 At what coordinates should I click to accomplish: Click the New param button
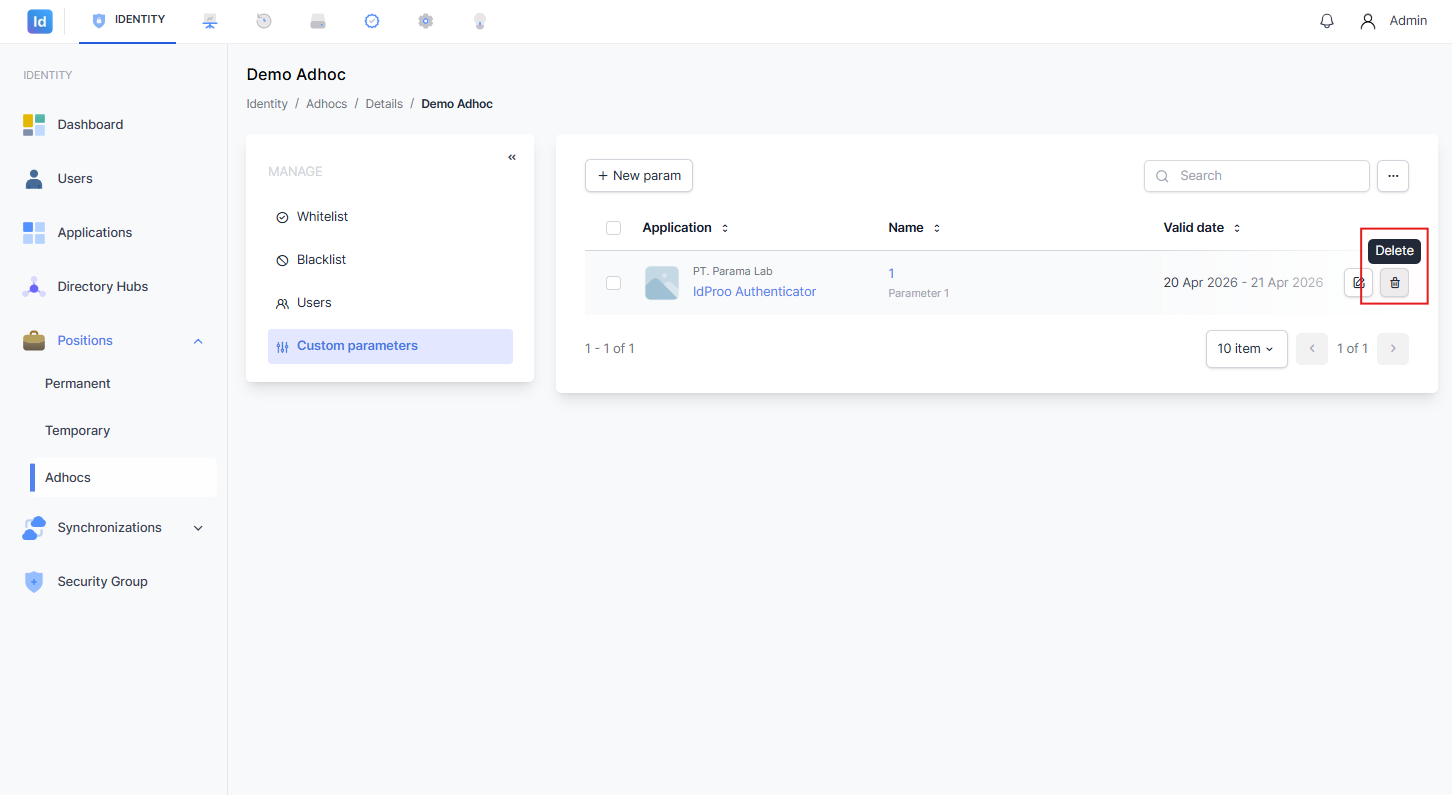pos(639,176)
